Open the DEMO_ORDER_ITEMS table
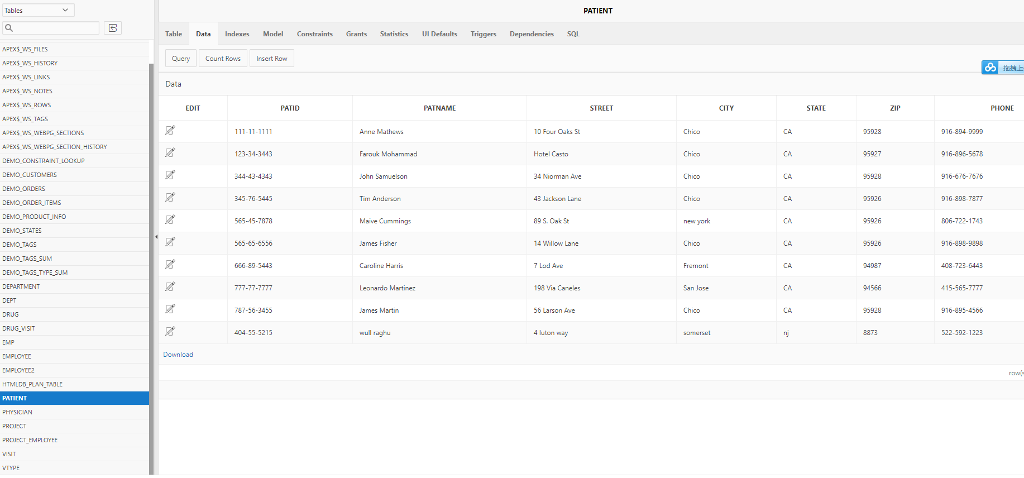1024x478 pixels. click(74, 202)
